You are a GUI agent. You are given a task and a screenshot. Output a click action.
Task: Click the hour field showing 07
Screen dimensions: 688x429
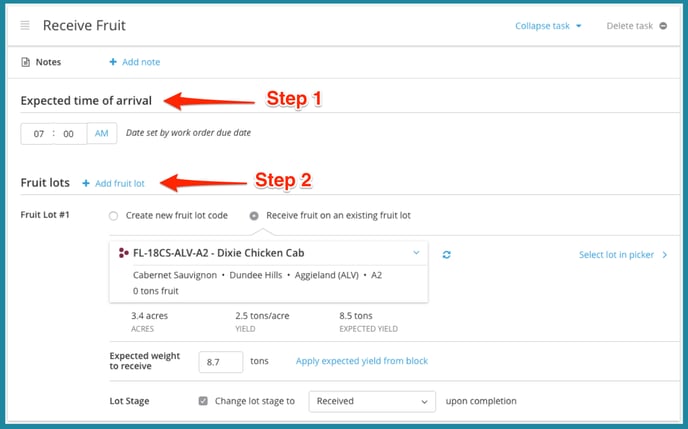pyautogui.click(x=39, y=134)
